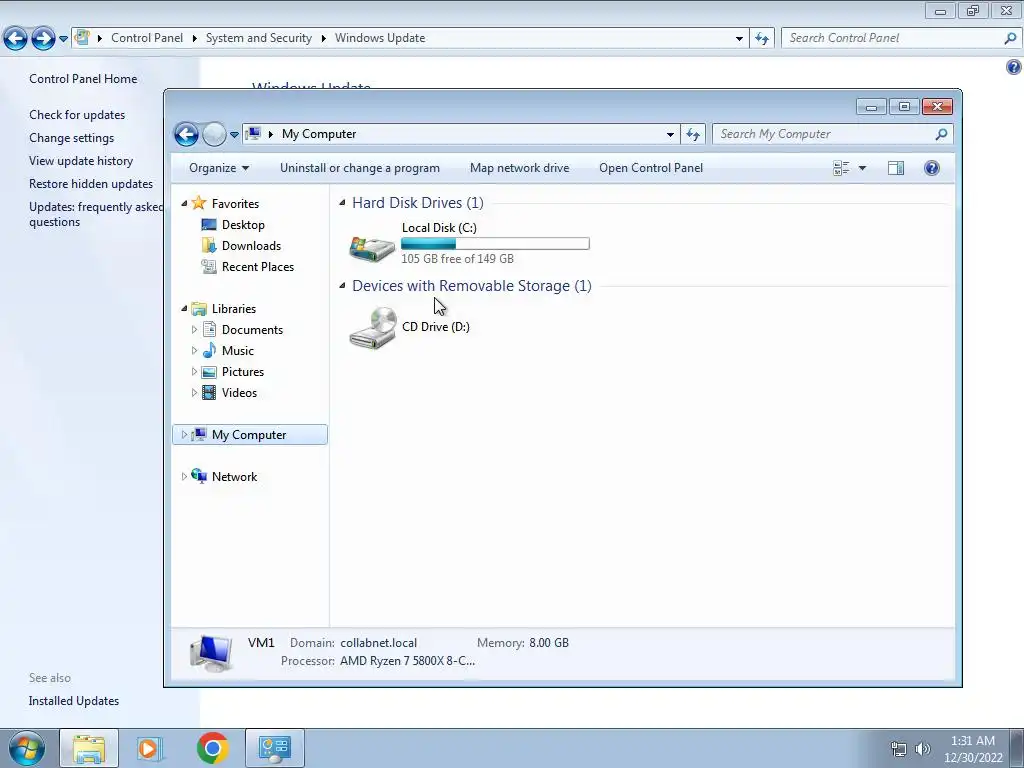Screen dimensions: 1024x768
Task: Click the Network icon in navigation pane
Action: (199, 476)
